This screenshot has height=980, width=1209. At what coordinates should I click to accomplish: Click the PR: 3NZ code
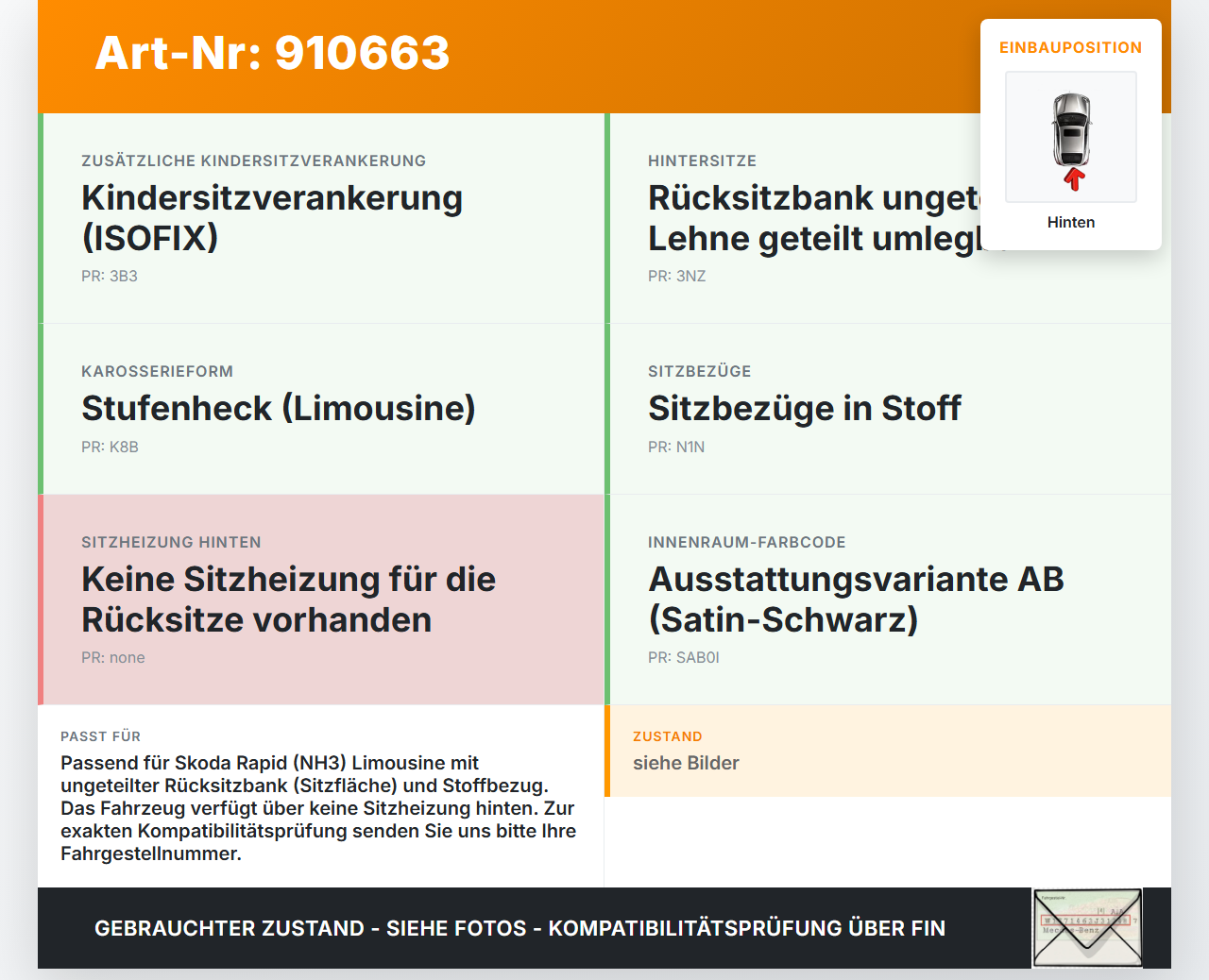[x=676, y=276]
